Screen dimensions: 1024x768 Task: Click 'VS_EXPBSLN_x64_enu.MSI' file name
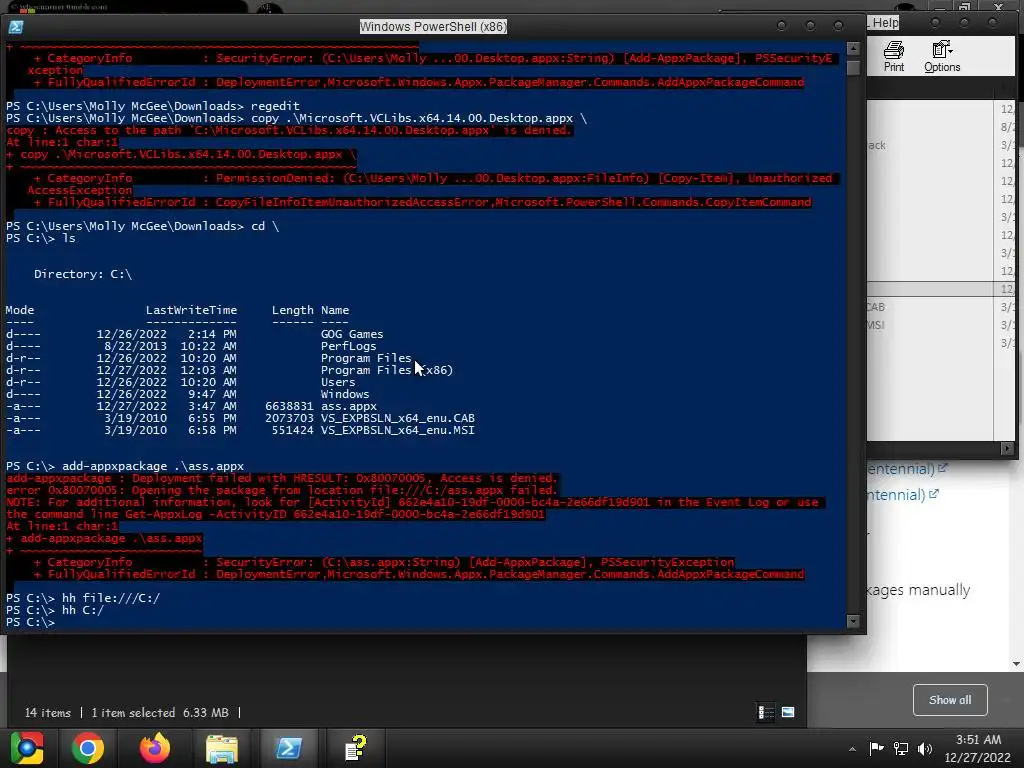coord(398,430)
